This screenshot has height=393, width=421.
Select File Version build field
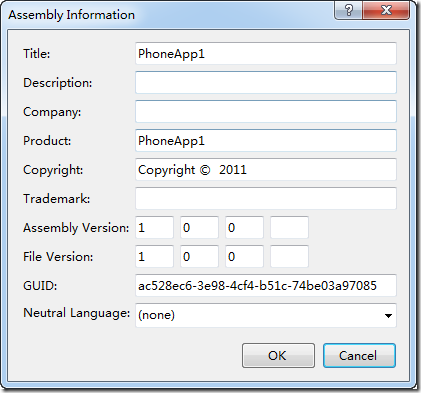244,256
